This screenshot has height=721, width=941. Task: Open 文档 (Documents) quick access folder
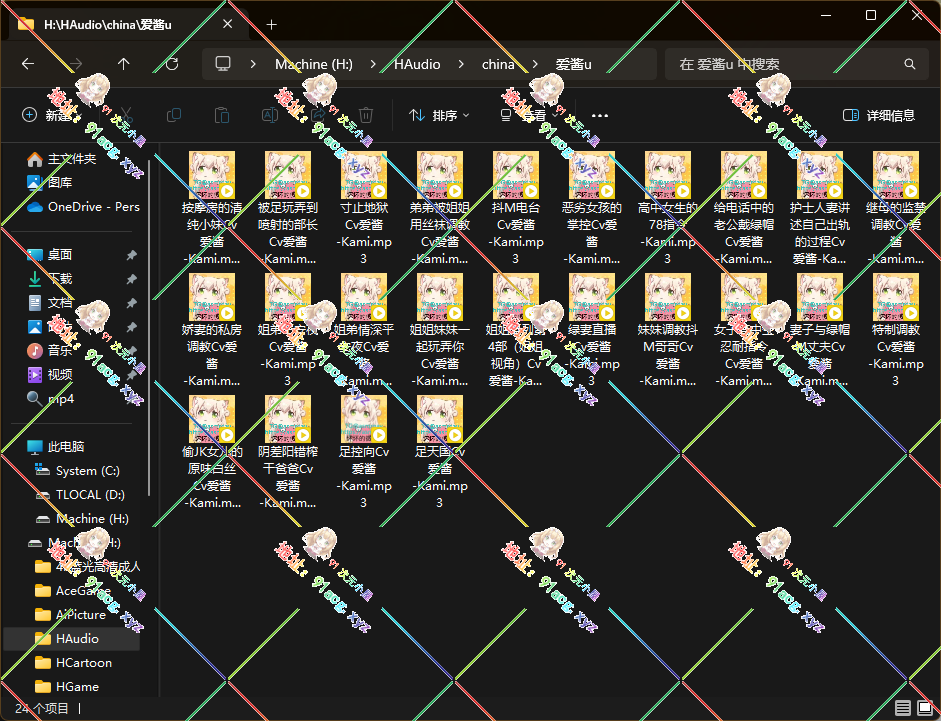pyautogui.click(x=59, y=303)
